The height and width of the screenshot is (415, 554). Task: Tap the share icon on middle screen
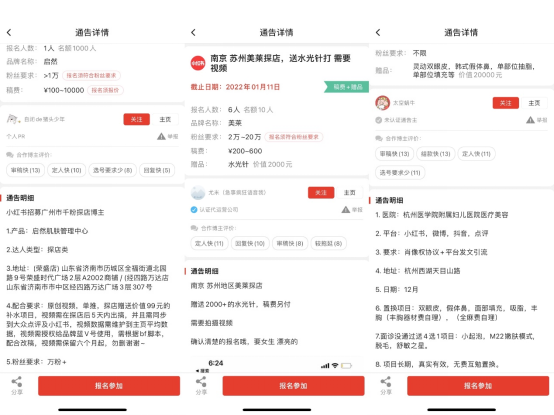click(201, 382)
